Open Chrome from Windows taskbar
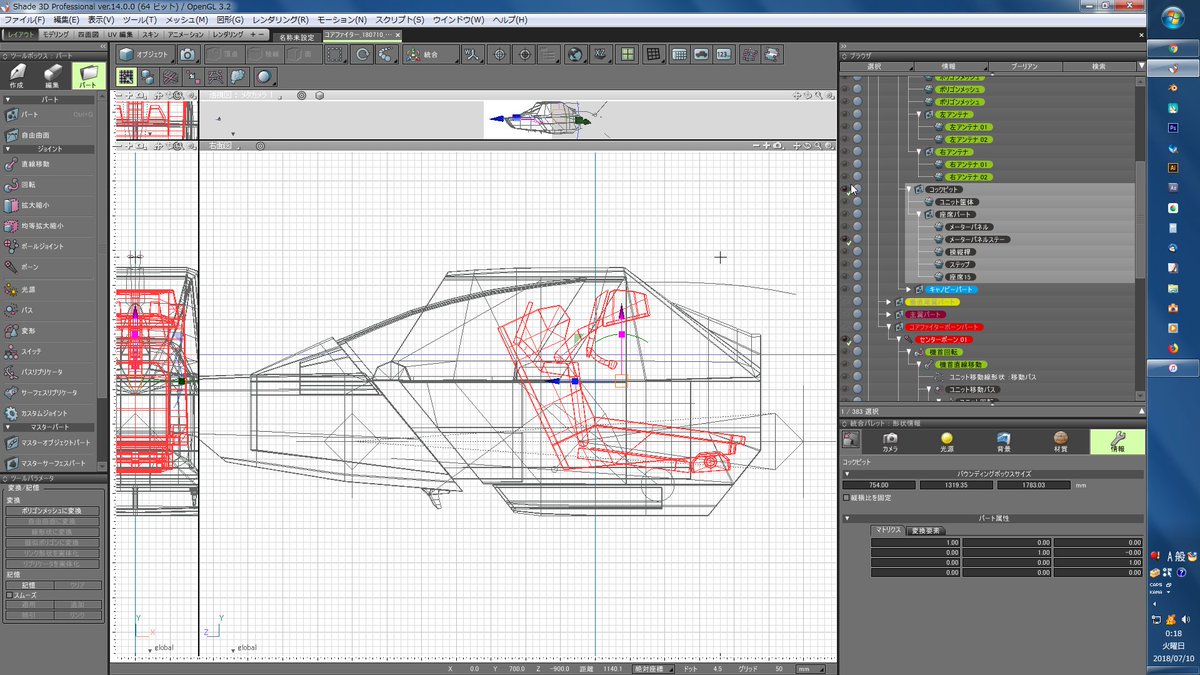1200x675 pixels. pos(1173,47)
